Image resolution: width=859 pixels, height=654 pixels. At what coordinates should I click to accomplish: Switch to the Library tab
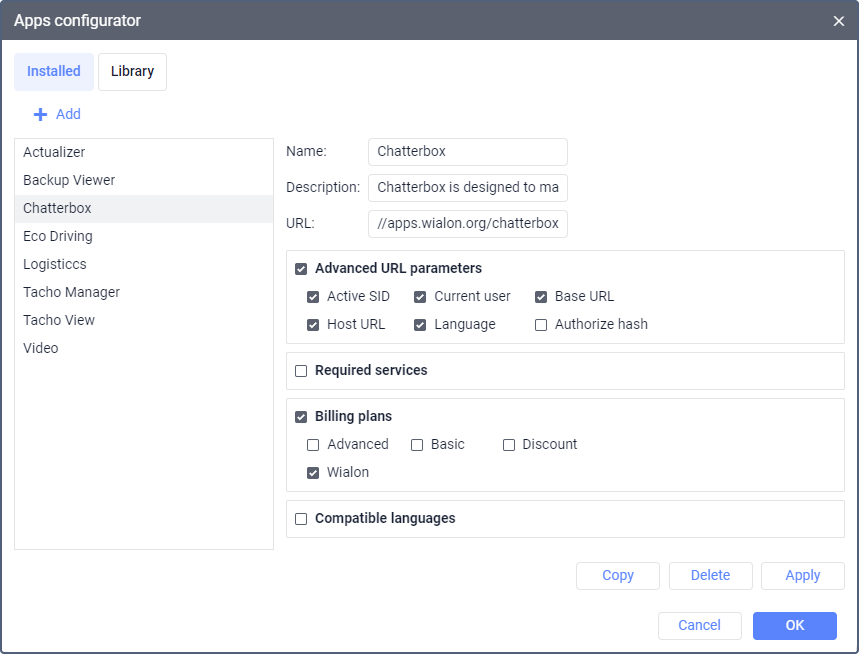tap(132, 72)
